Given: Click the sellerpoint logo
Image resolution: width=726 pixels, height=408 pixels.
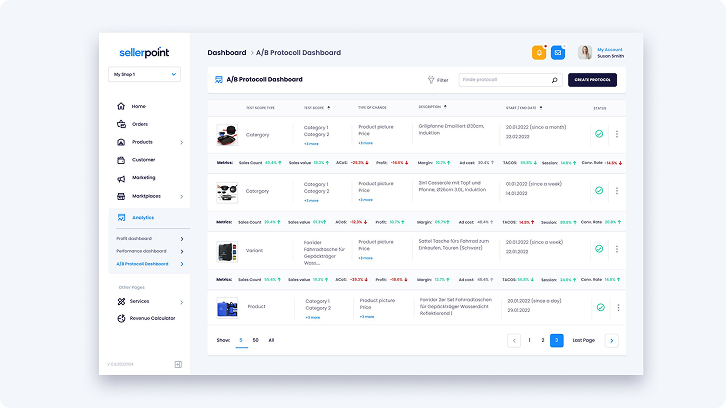Looking at the screenshot, I should [144, 52].
